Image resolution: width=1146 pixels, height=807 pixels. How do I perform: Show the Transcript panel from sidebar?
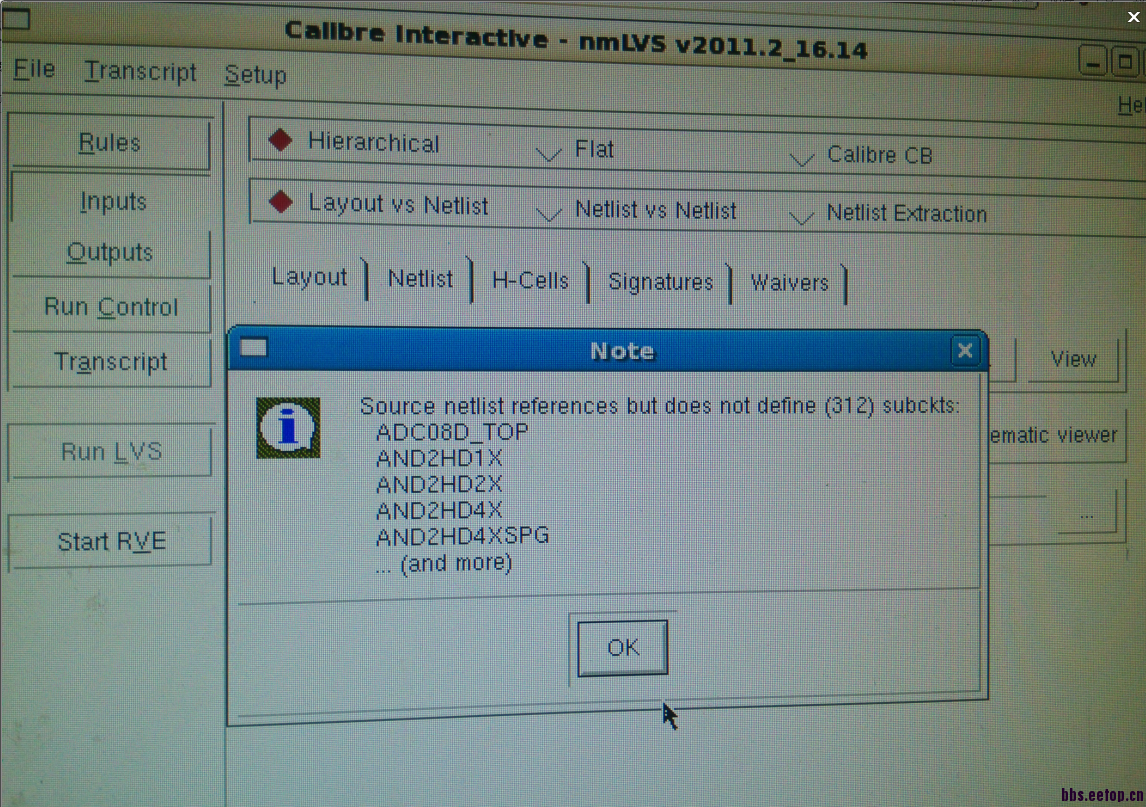(111, 362)
